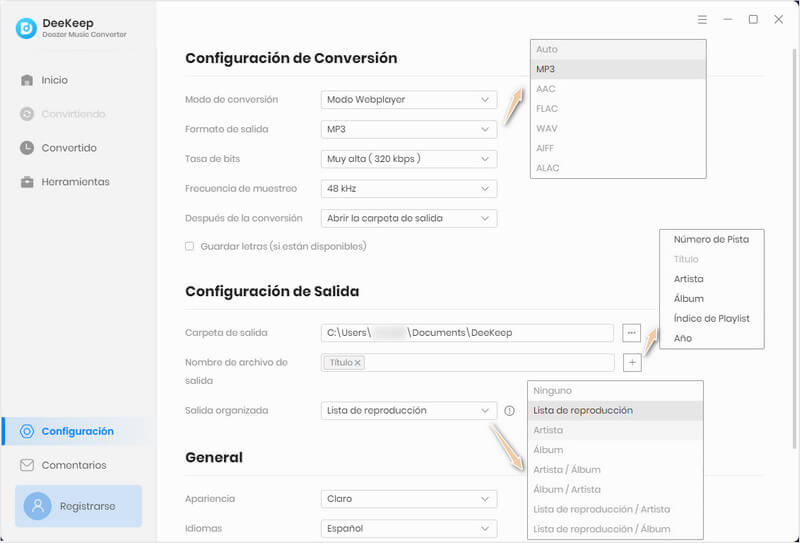Select FLAC from the format list
800x543 pixels.
click(x=547, y=109)
